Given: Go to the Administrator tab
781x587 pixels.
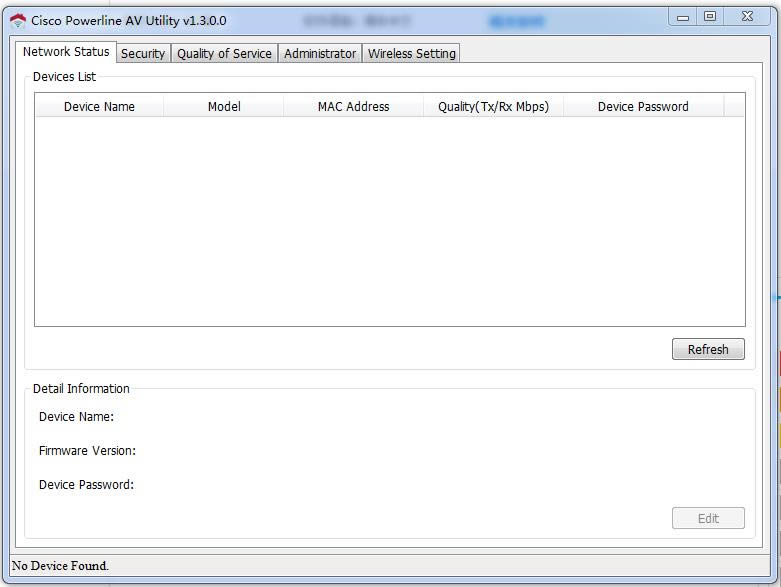Looking at the screenshot, I should (320, 54).
